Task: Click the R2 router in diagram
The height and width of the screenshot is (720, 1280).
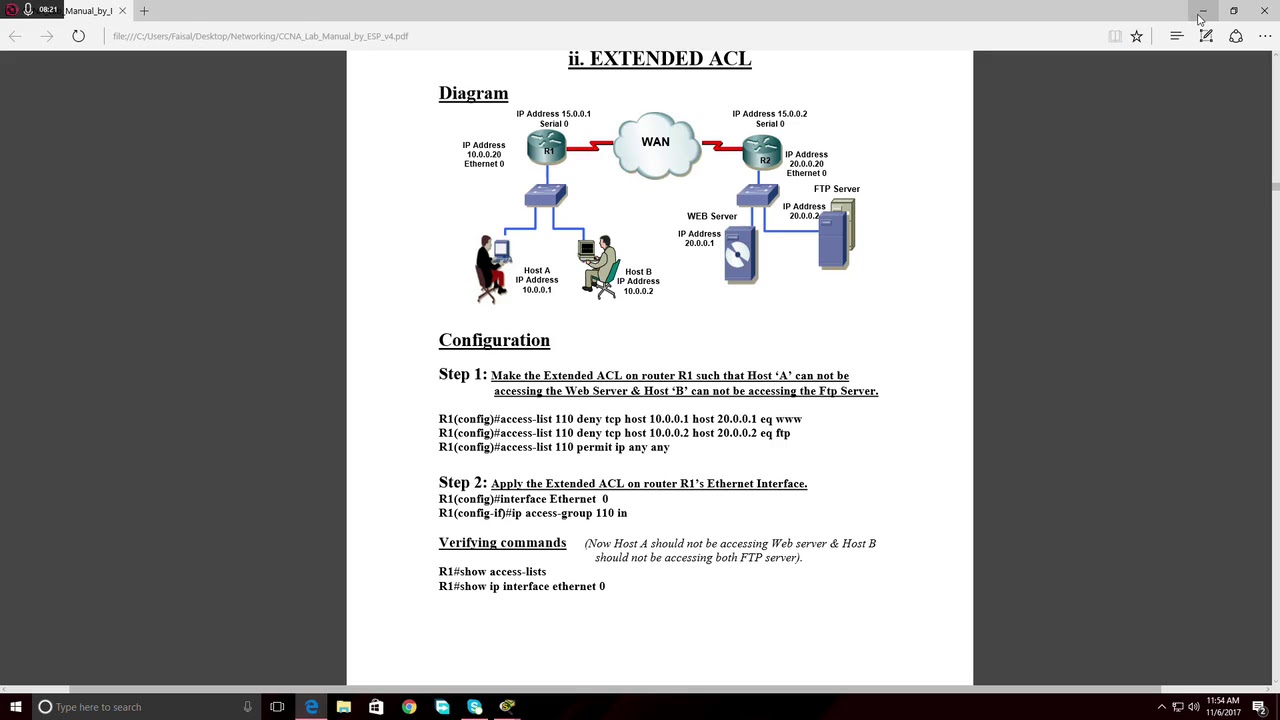Action: pyautogui.click(x=763, y=152)
